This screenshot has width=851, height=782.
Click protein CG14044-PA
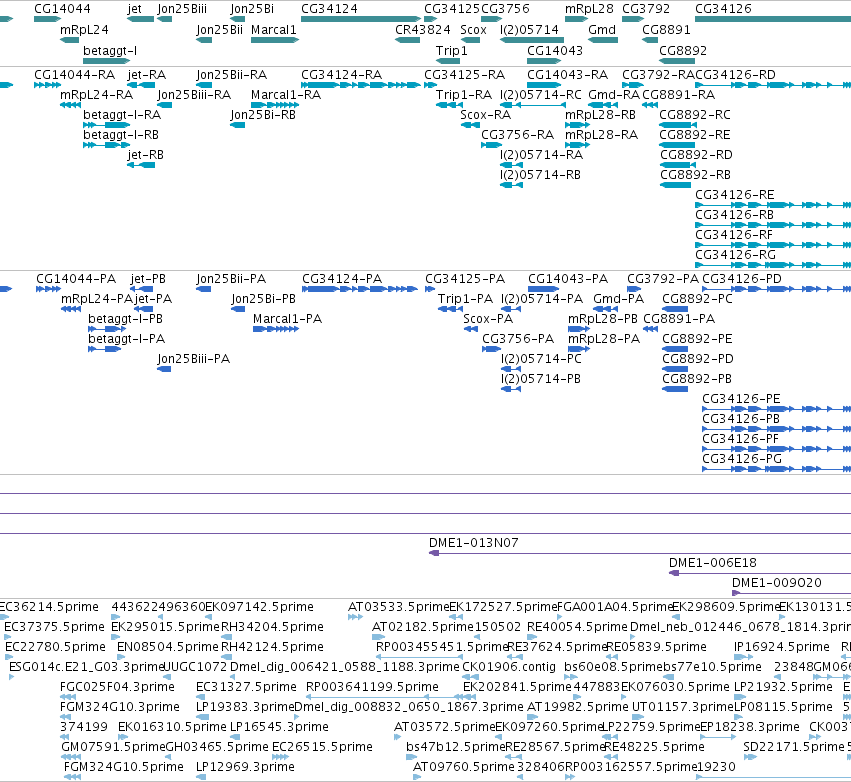click(76, 278)
